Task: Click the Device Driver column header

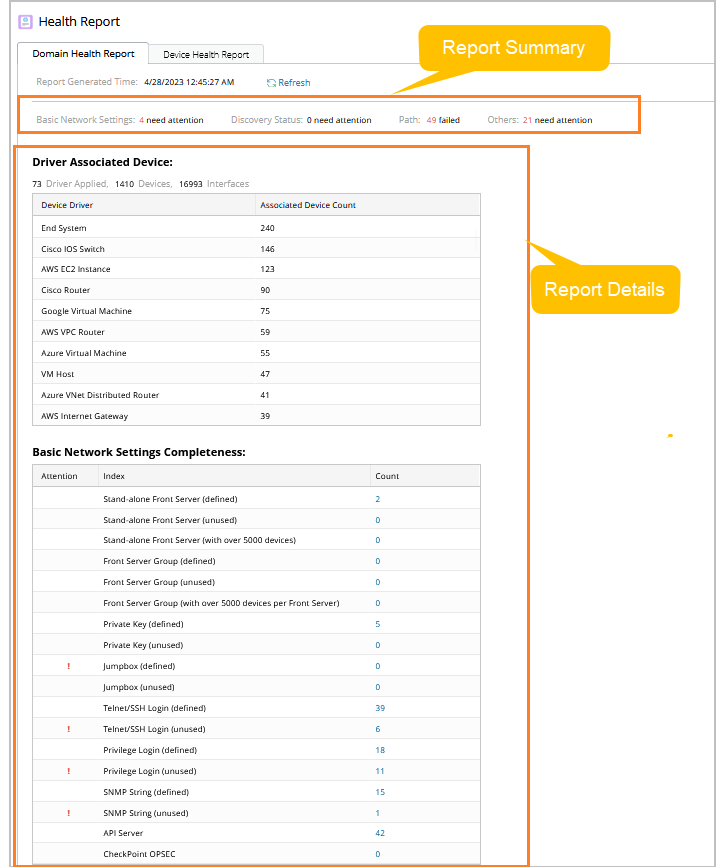Action: pos(68,205)
